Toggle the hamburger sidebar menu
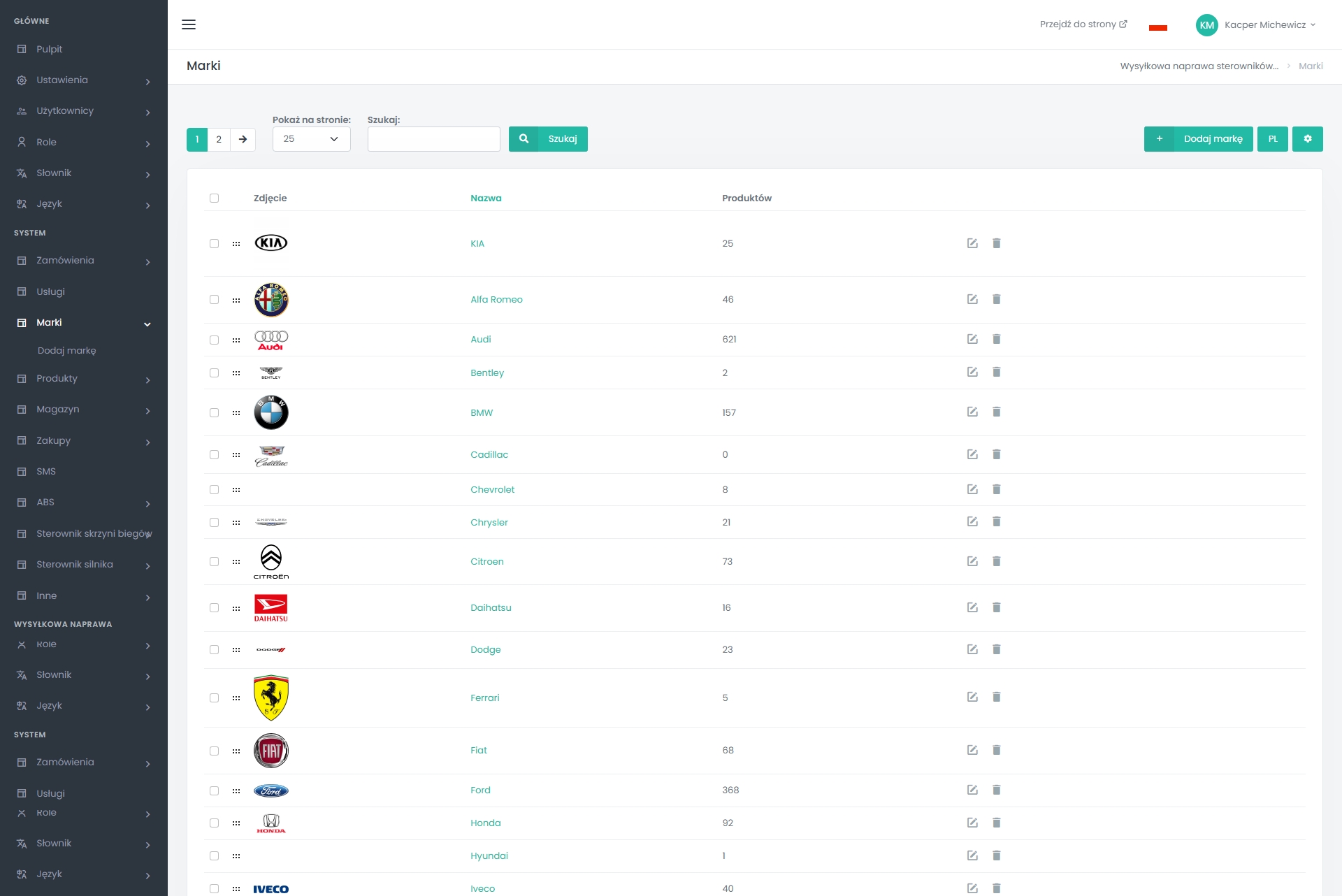Screen dimensions: 1342x896 click(189, 24)
